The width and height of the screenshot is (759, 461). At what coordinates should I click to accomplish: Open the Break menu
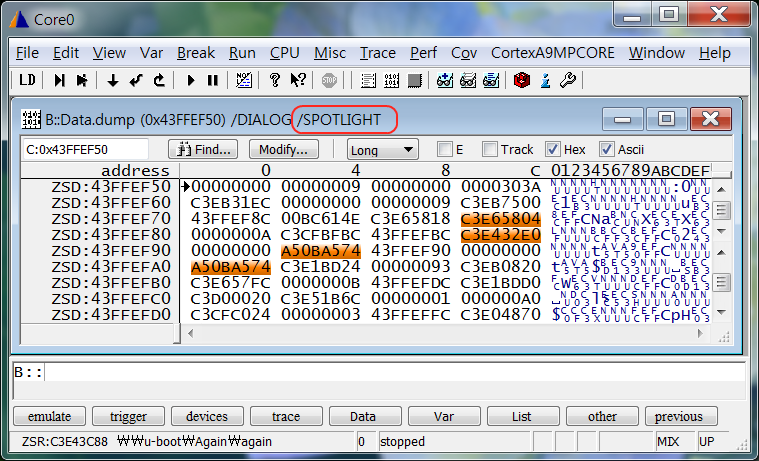(x=196, y=53)
